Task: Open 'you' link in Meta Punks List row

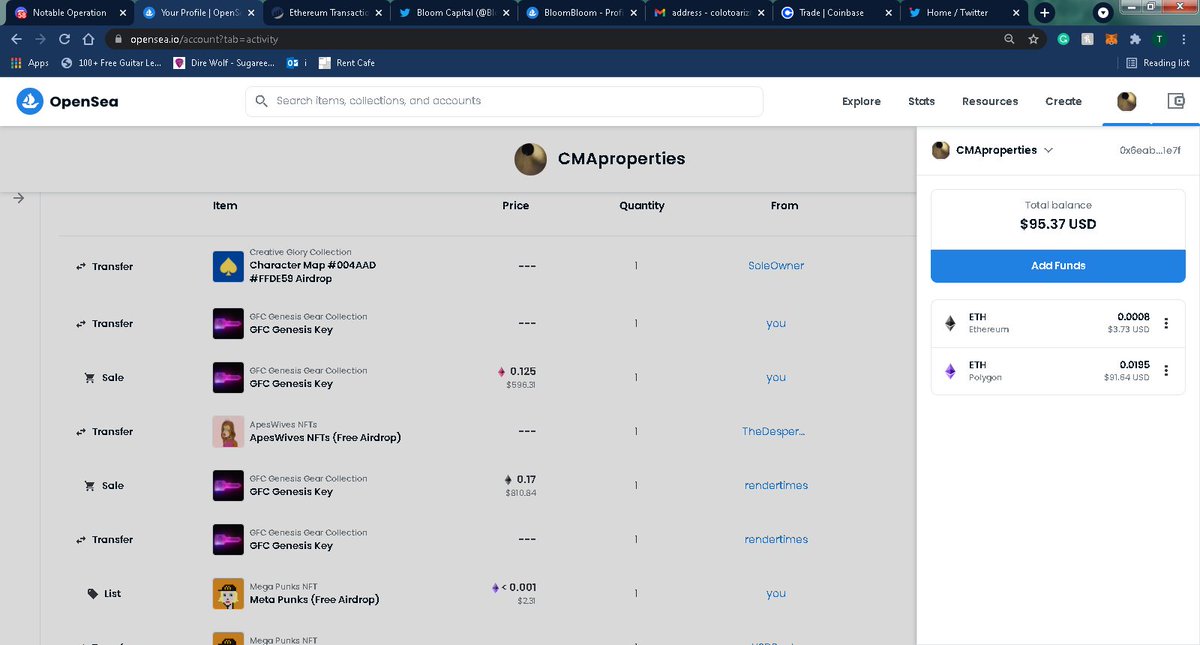Action: (x=776, y=593)
